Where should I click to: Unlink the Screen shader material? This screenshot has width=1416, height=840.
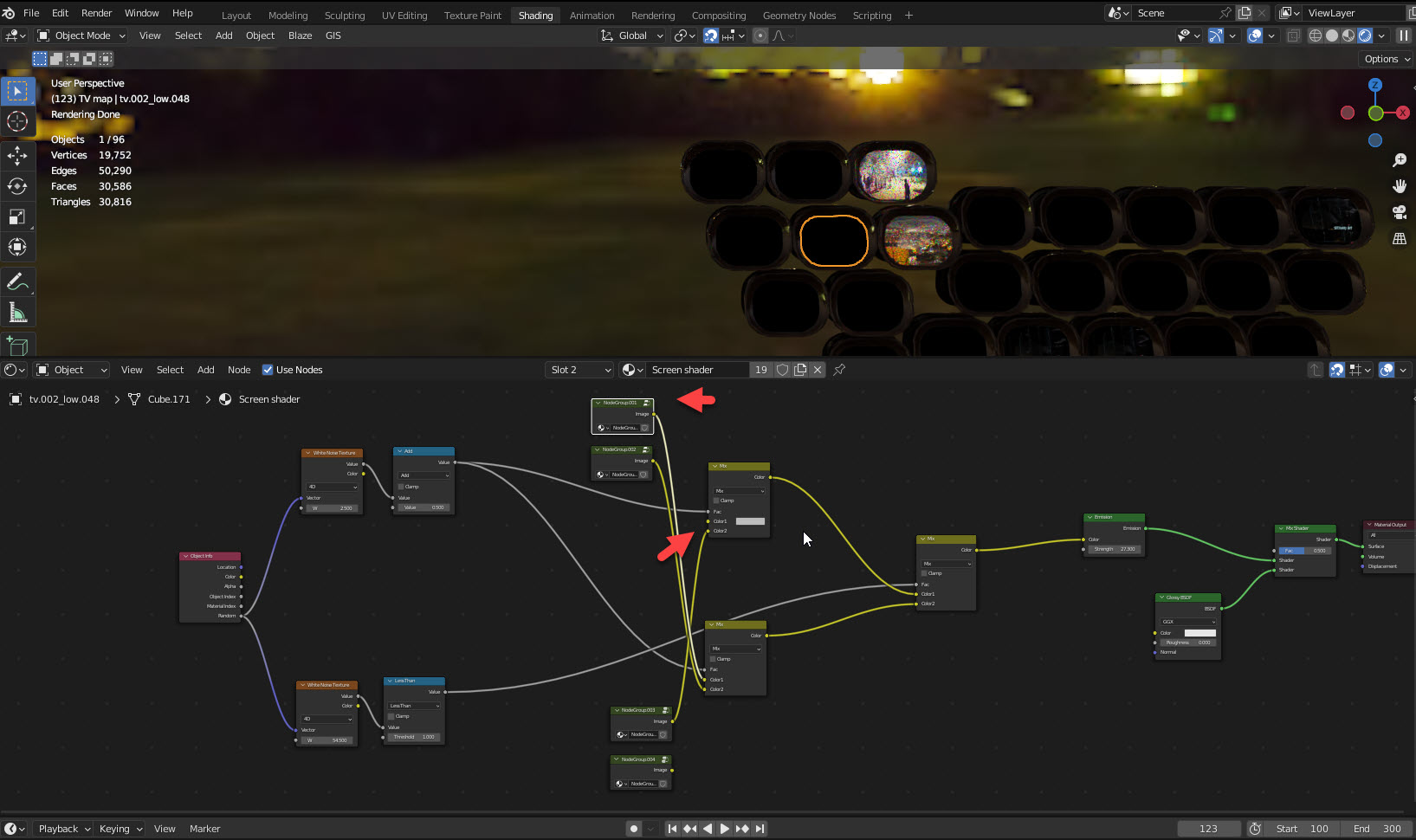click(818, 370)
